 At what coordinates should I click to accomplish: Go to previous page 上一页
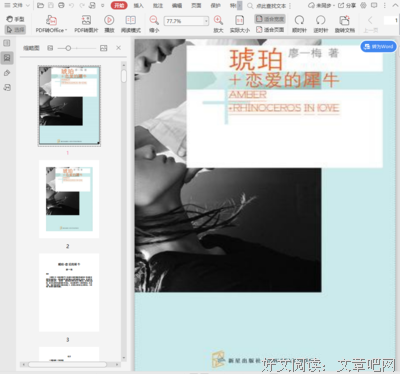click(370, 24)
